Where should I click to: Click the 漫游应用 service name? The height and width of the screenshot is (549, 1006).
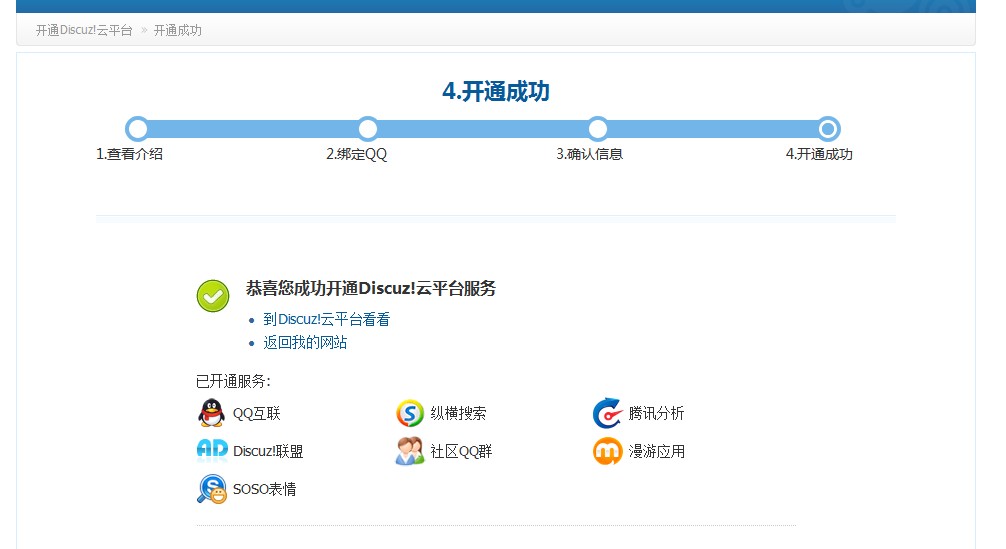pyautogui.click(x=657, y=452)
